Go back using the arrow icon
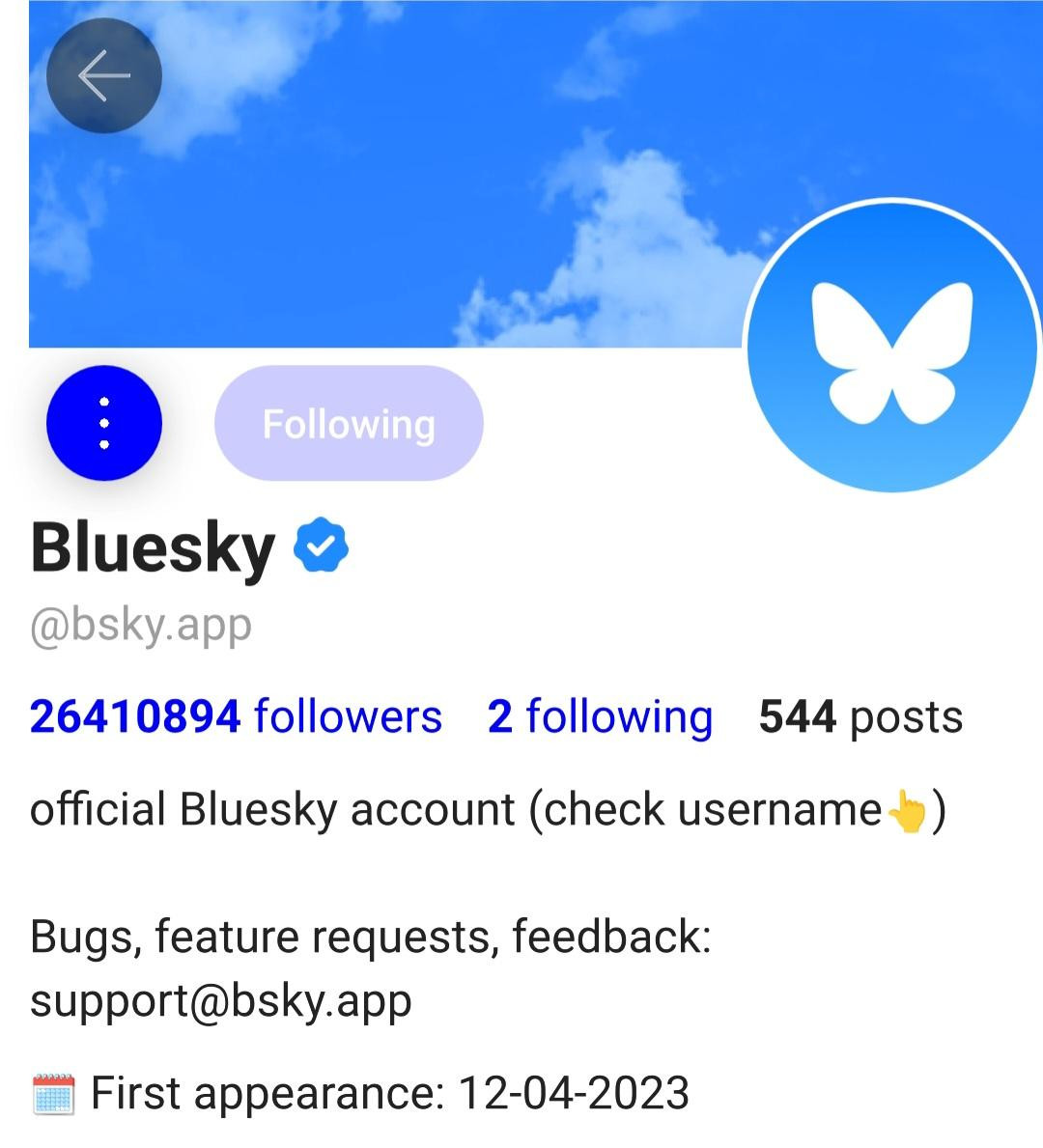The image size is (1043, 1148). tap(104, 75)
